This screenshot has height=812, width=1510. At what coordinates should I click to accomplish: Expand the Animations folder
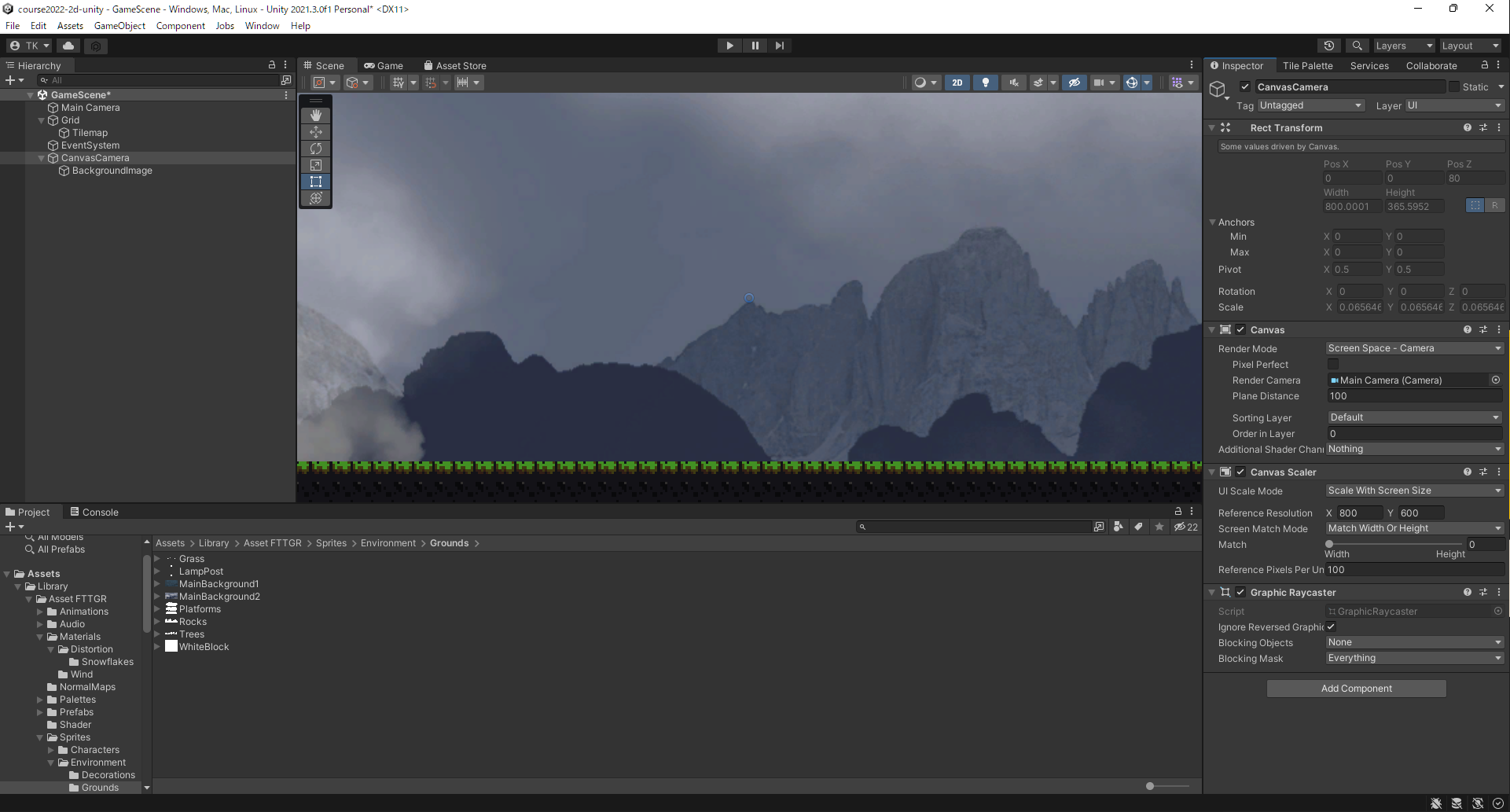(x=40, y=612)
